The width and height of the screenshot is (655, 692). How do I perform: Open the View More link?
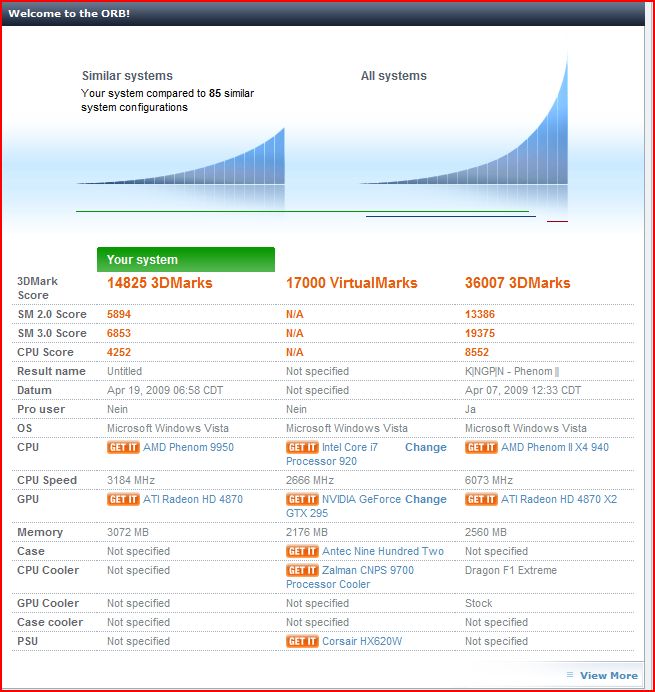pos(609,675)
